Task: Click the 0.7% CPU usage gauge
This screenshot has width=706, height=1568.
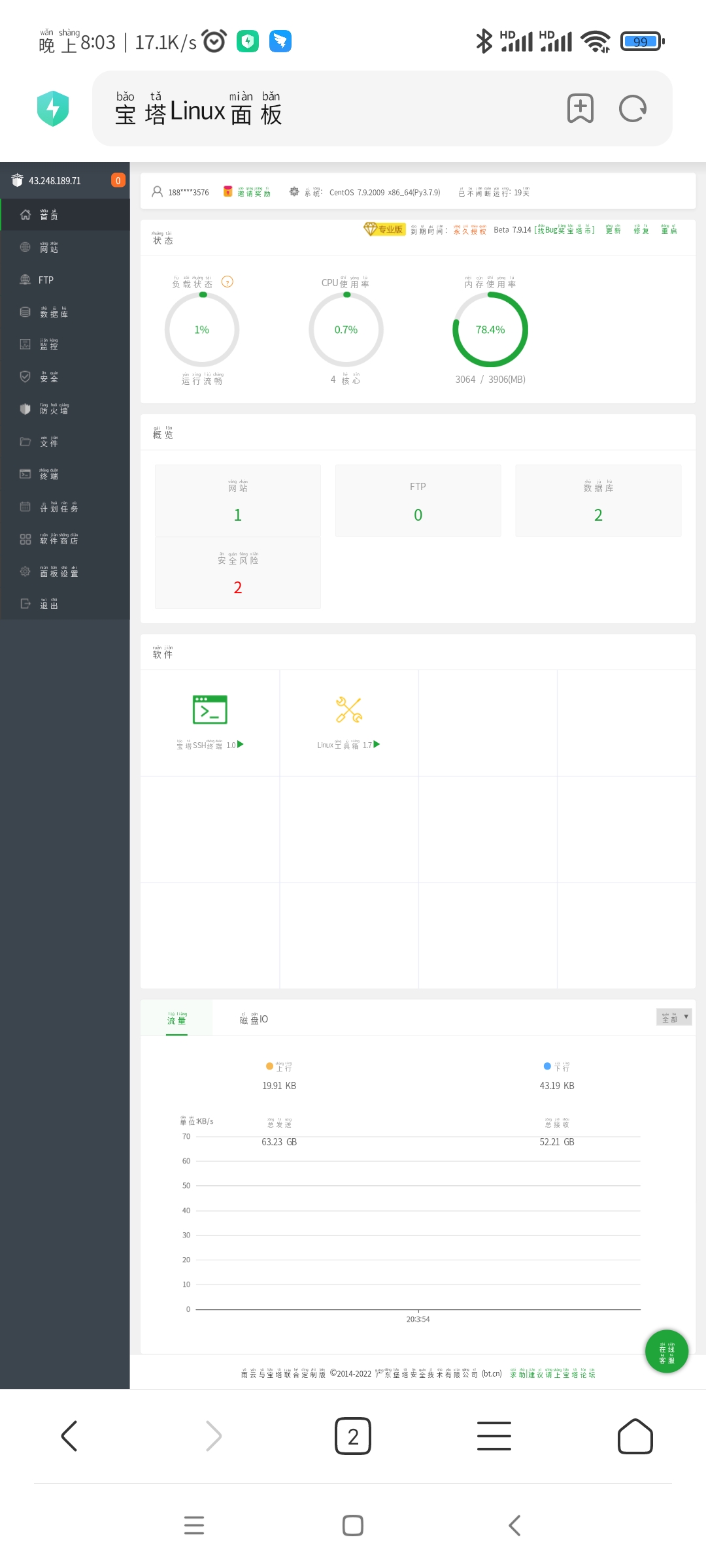Action: click(346, 329)
